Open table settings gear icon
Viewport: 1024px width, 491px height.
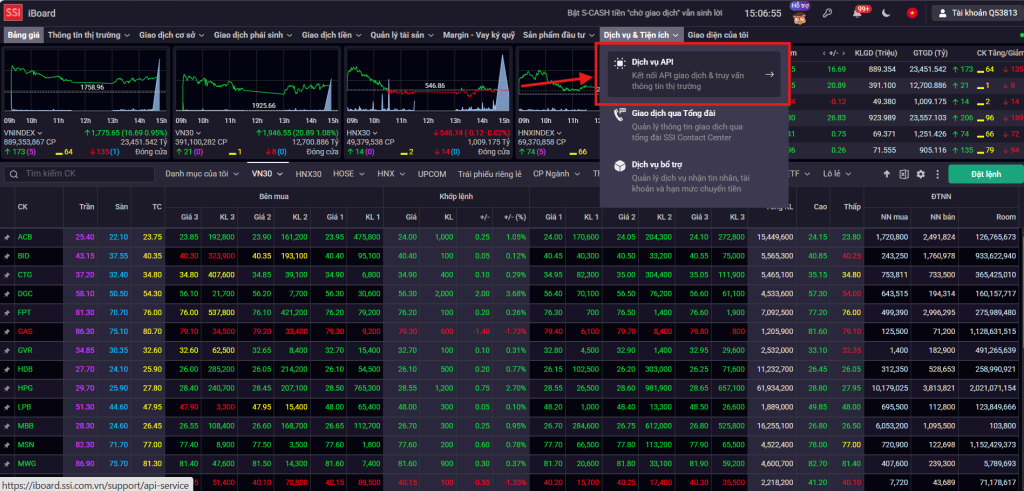(921, 174)
